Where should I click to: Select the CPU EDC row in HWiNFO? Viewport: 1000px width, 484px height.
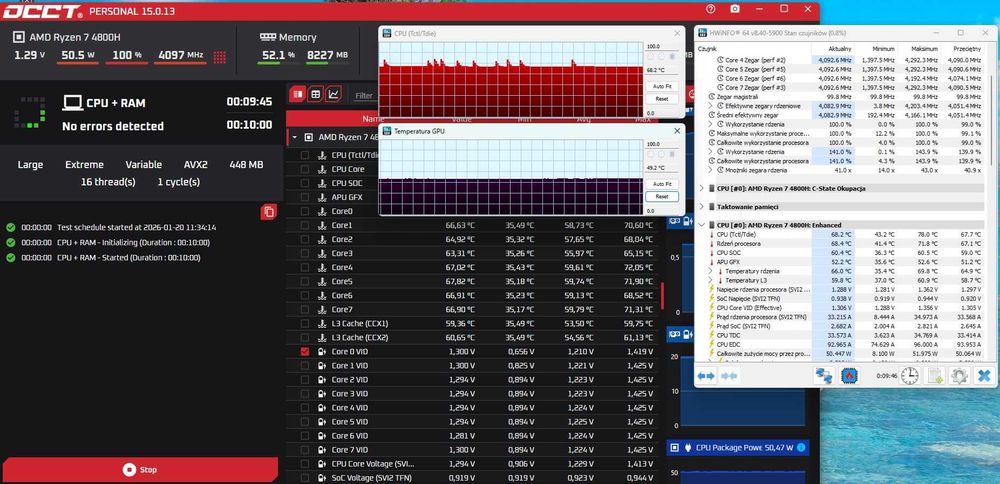841,344
